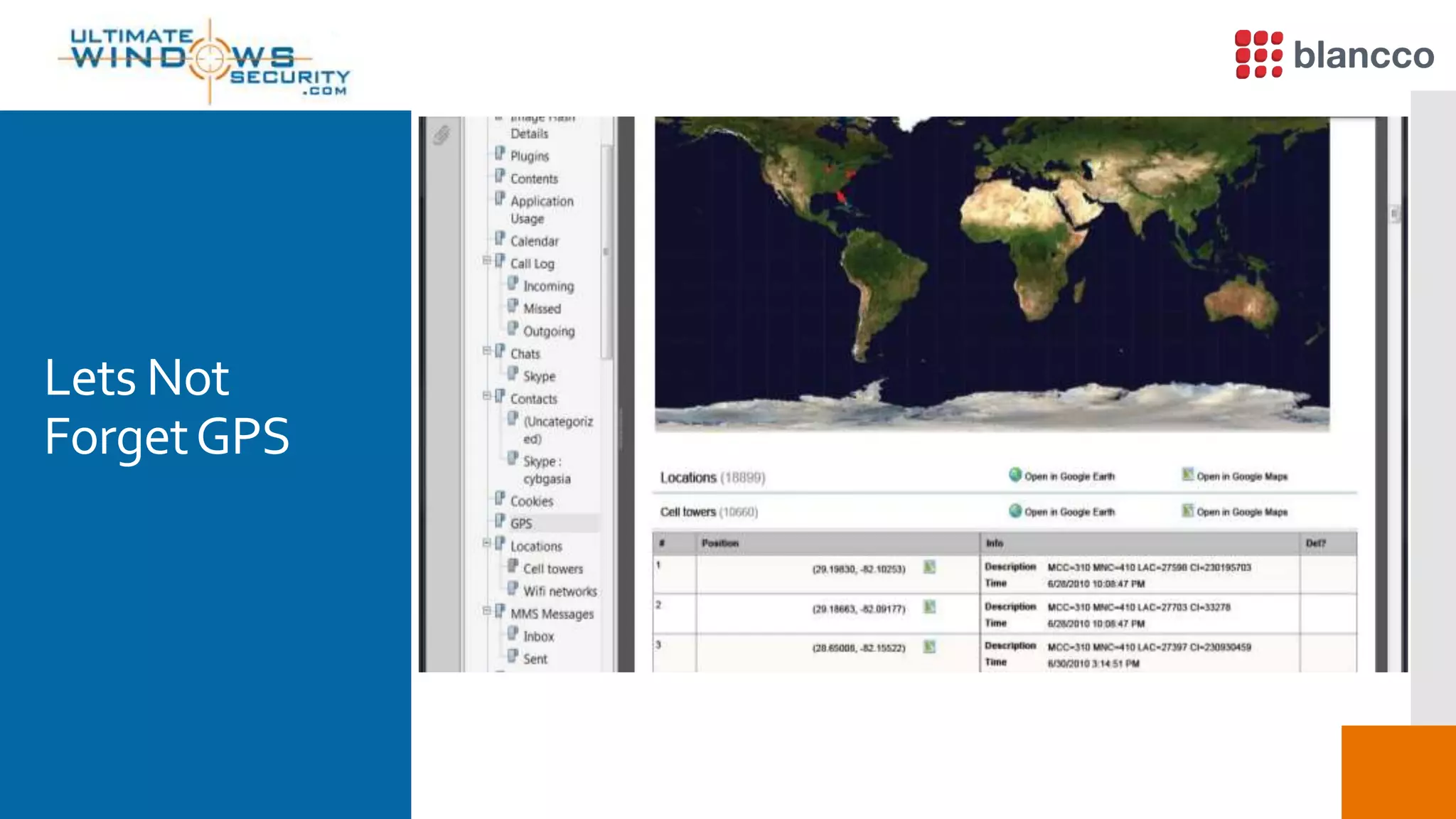
Task: Click the paperclip attachment icon
Action: click(x=441, y=134)
